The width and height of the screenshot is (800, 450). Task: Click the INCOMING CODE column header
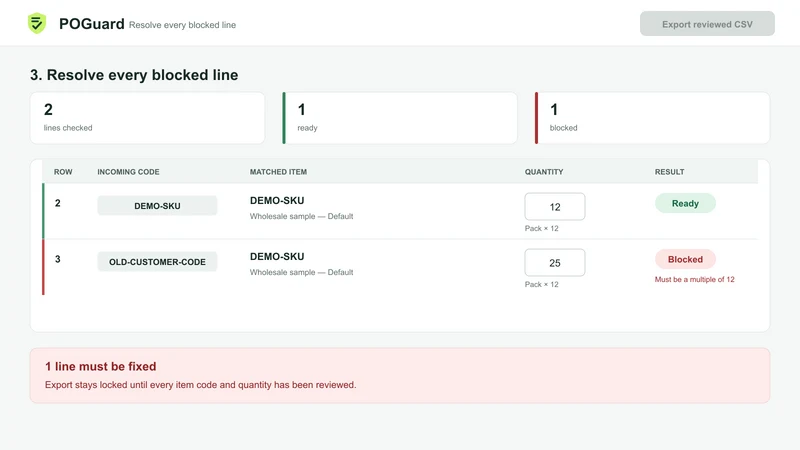pos(129,172)
